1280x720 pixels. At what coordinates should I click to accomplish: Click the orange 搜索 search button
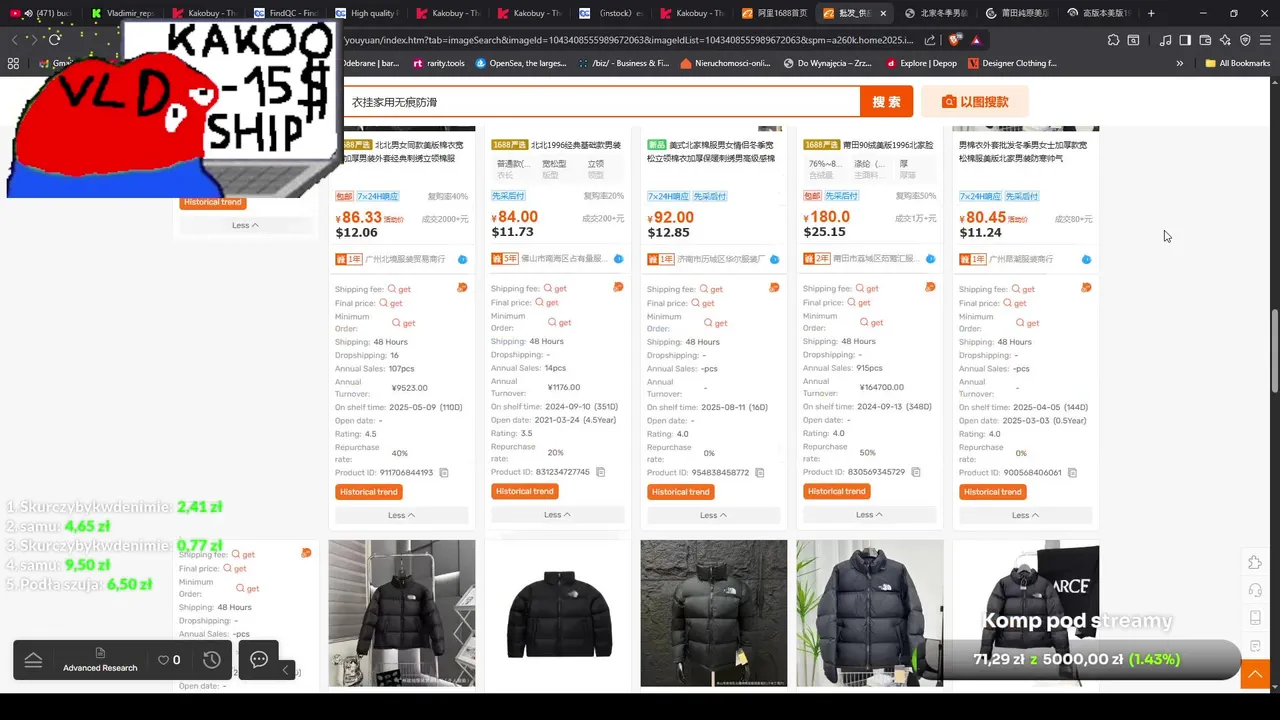point(886,102)
